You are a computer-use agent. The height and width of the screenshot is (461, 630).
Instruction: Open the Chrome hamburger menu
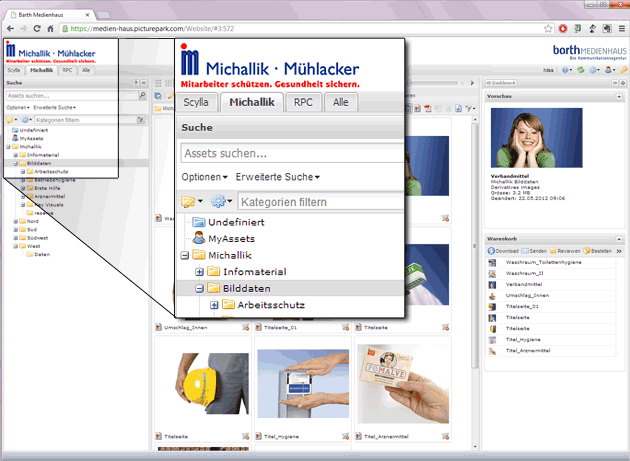[x=622, y=29]
